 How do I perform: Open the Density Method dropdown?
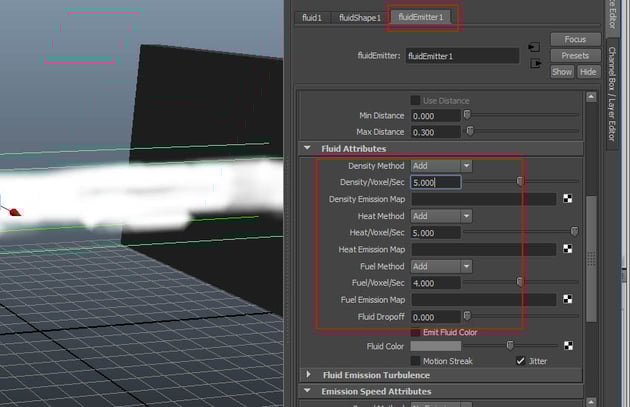[x=441, y=166]
